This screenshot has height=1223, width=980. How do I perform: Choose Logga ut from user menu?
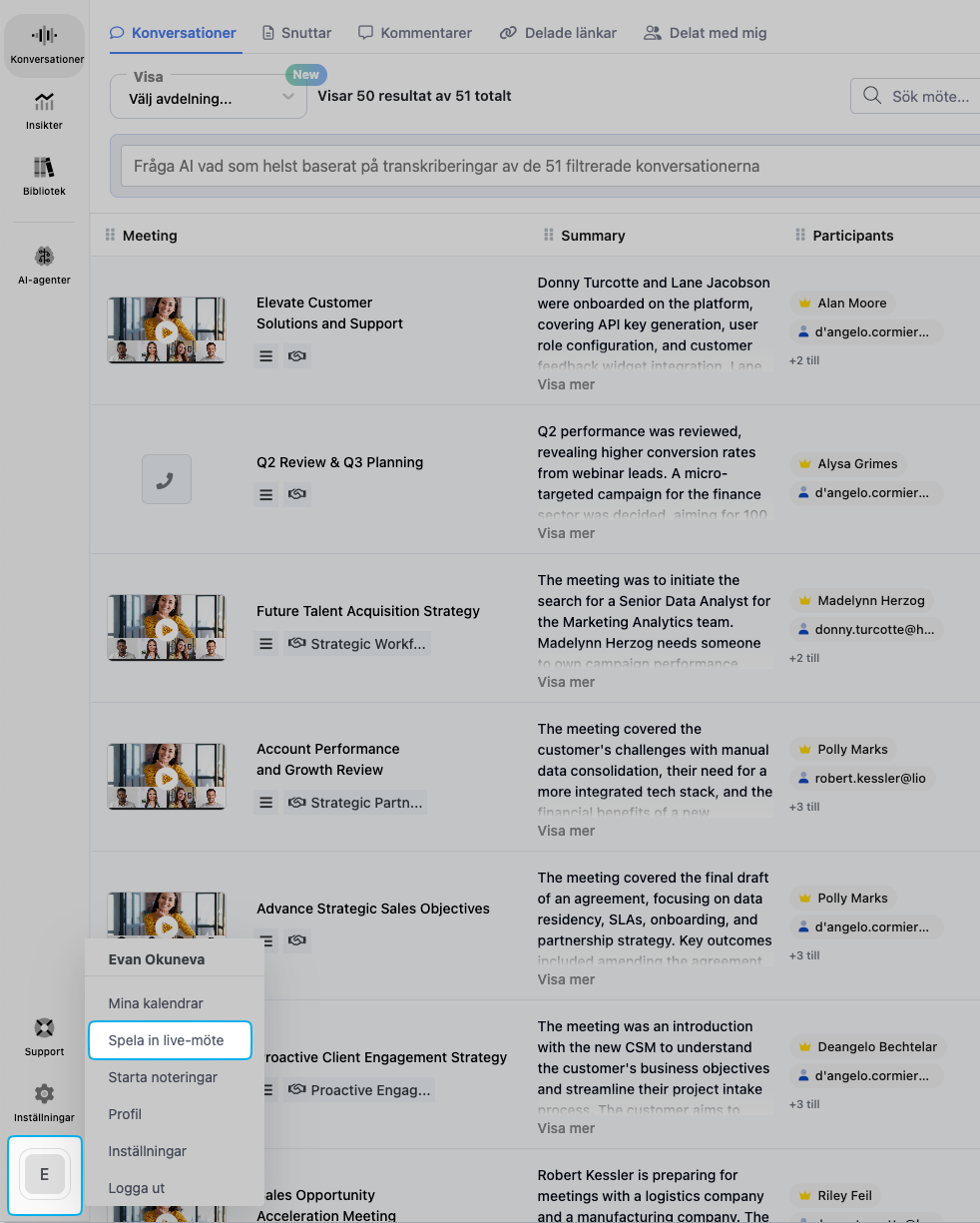click(137, 1188)
